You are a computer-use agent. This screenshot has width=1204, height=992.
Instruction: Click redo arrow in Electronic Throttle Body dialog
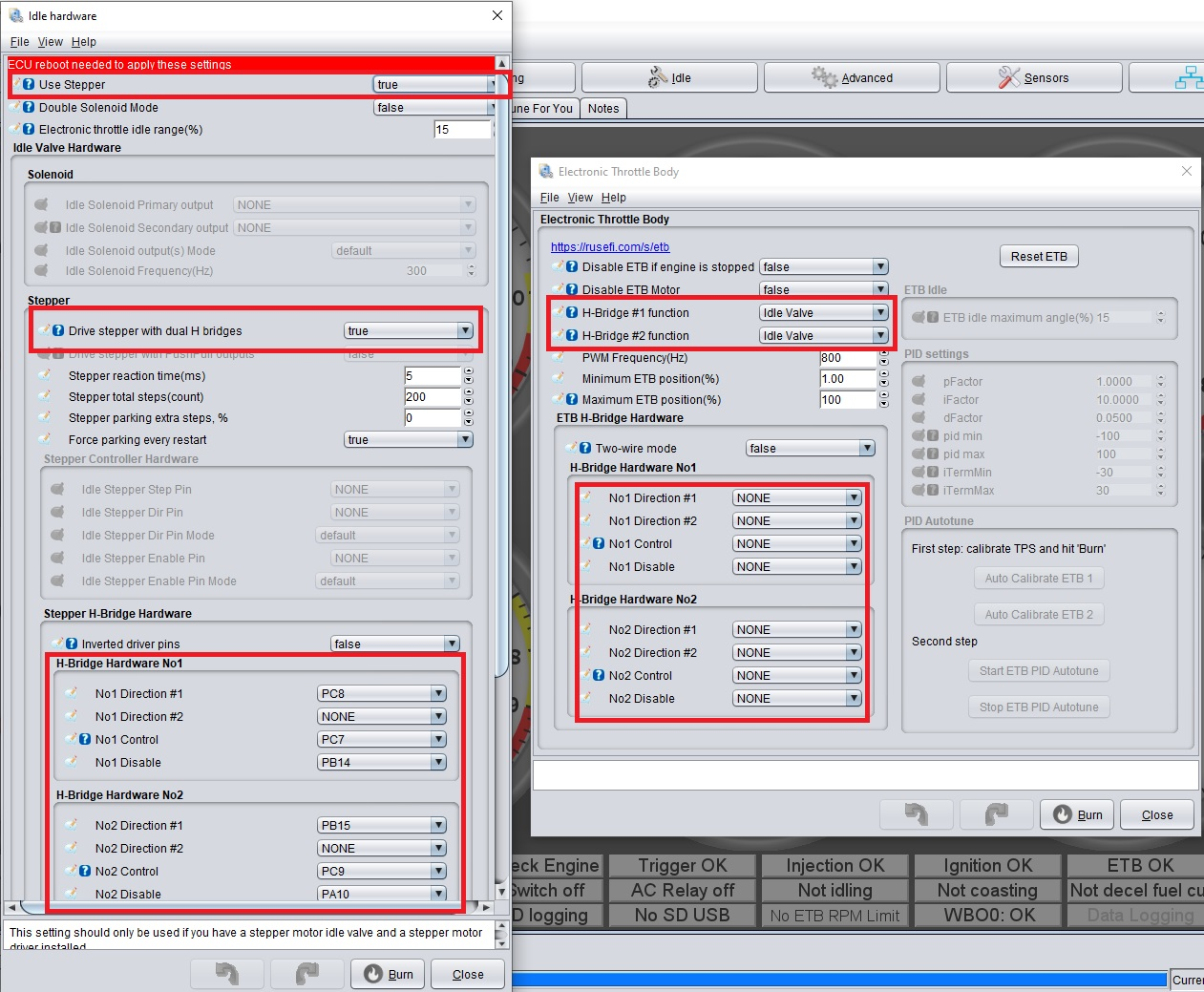(996, 814)
